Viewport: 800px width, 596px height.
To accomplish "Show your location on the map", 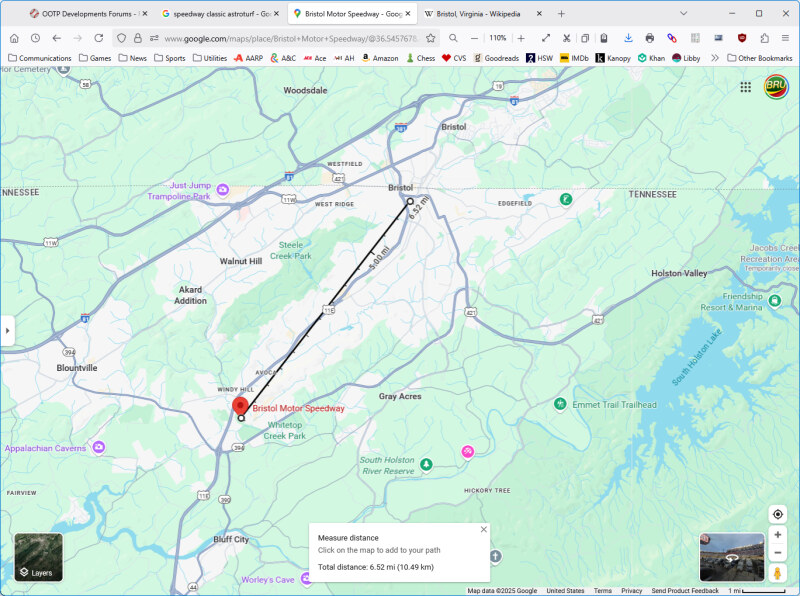I will 778,514.
